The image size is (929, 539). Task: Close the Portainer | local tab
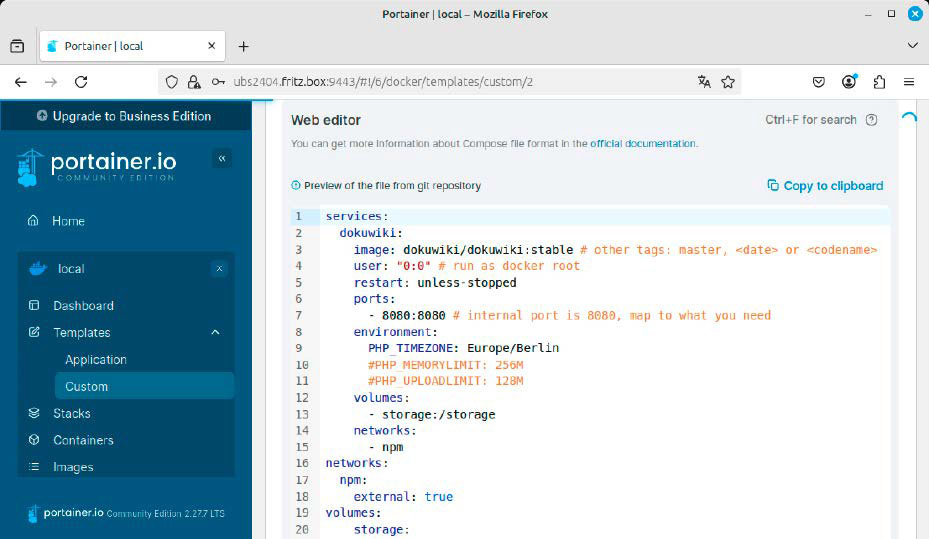(x=212, y=46)
